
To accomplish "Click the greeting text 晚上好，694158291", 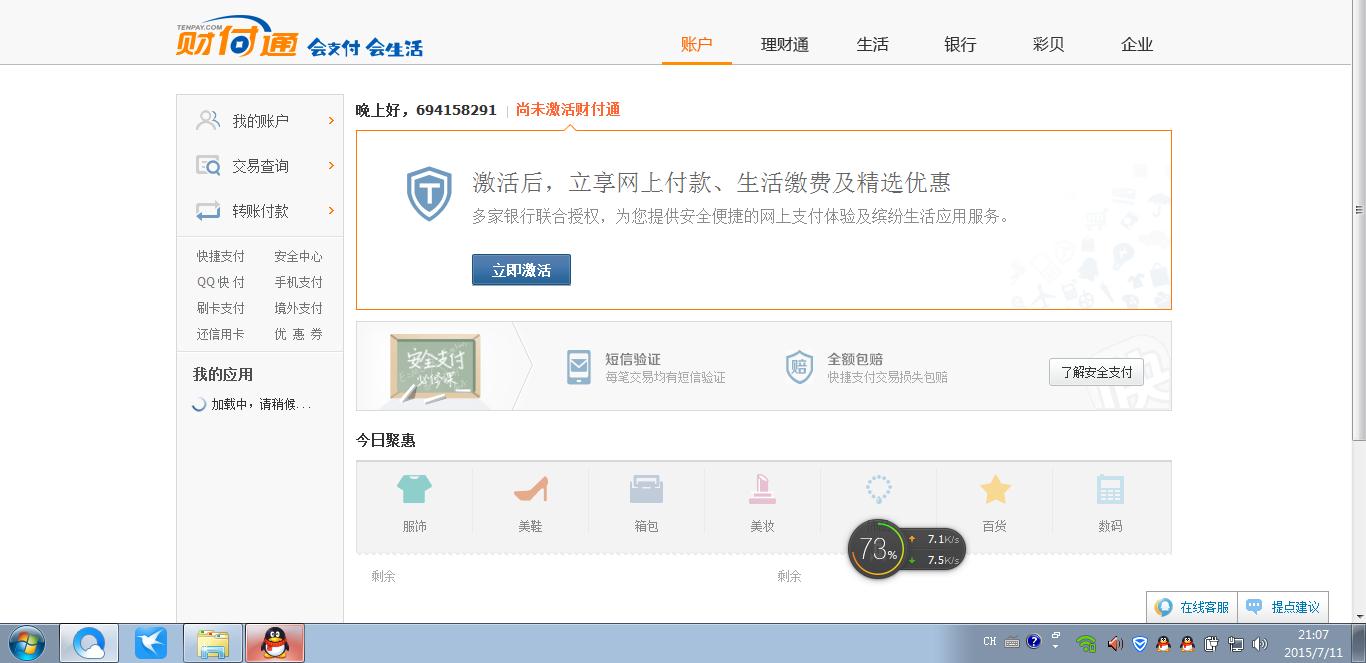I will coord(426,110).
